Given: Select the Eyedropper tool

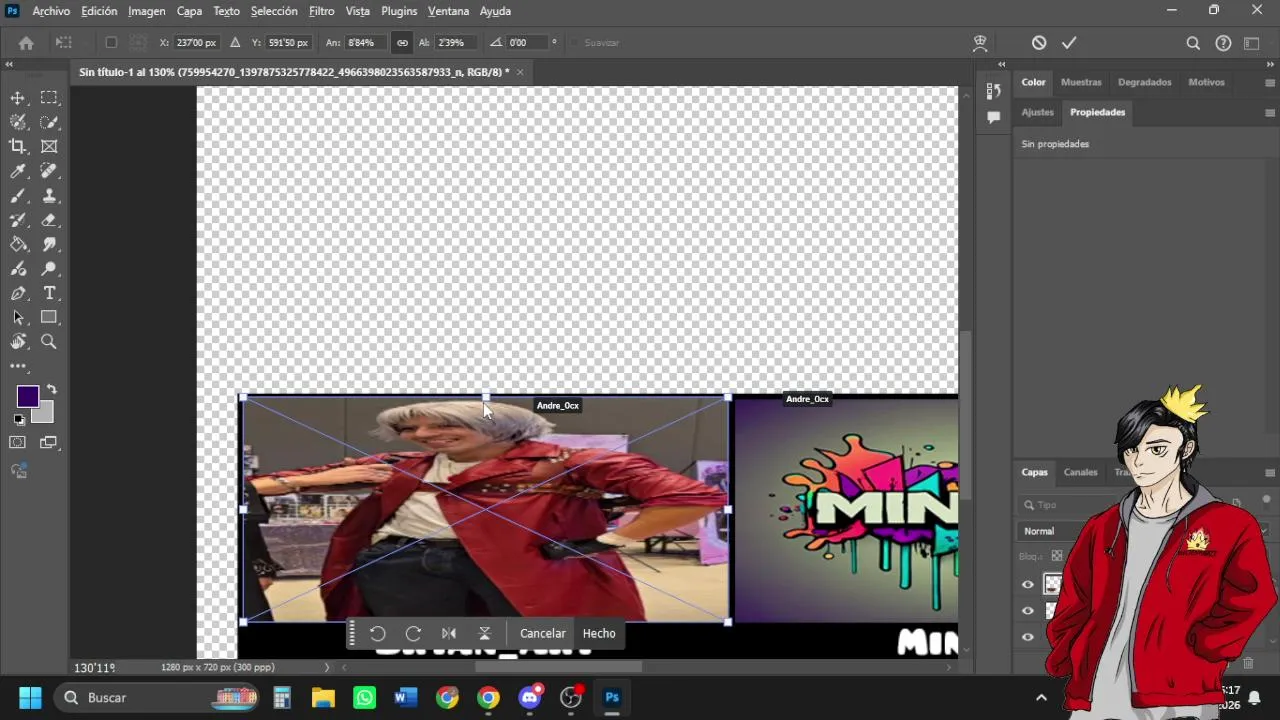Looking at the screenshot, I should 18,171.
